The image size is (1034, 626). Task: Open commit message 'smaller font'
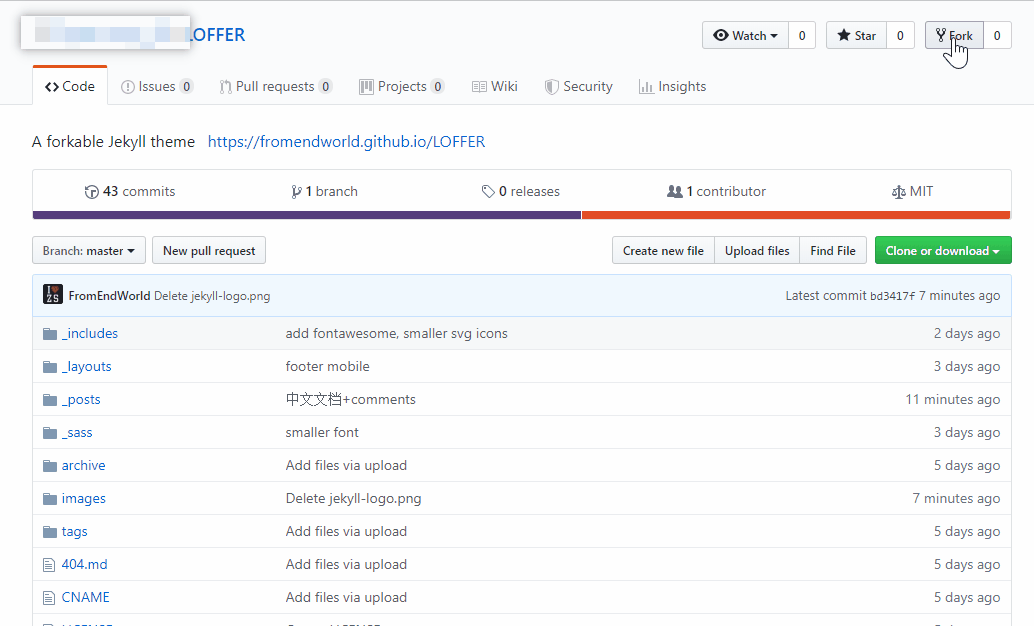point(322,433)
